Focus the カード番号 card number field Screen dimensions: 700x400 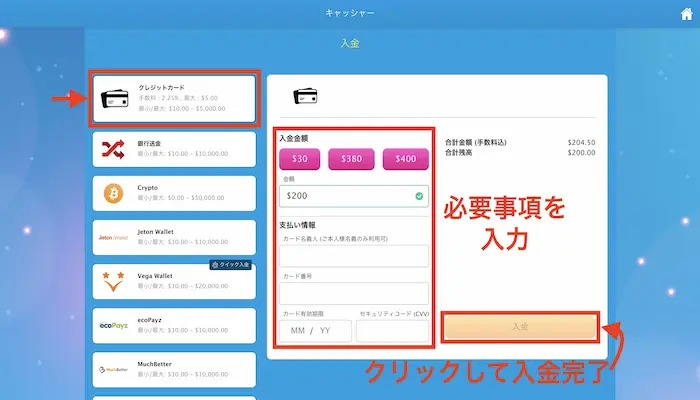(x=354, y=293)
